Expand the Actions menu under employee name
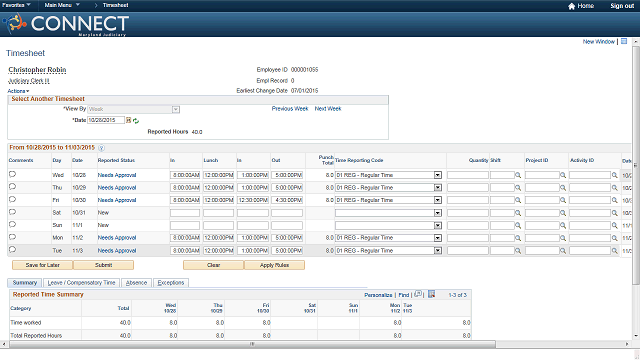 (18, 91)
